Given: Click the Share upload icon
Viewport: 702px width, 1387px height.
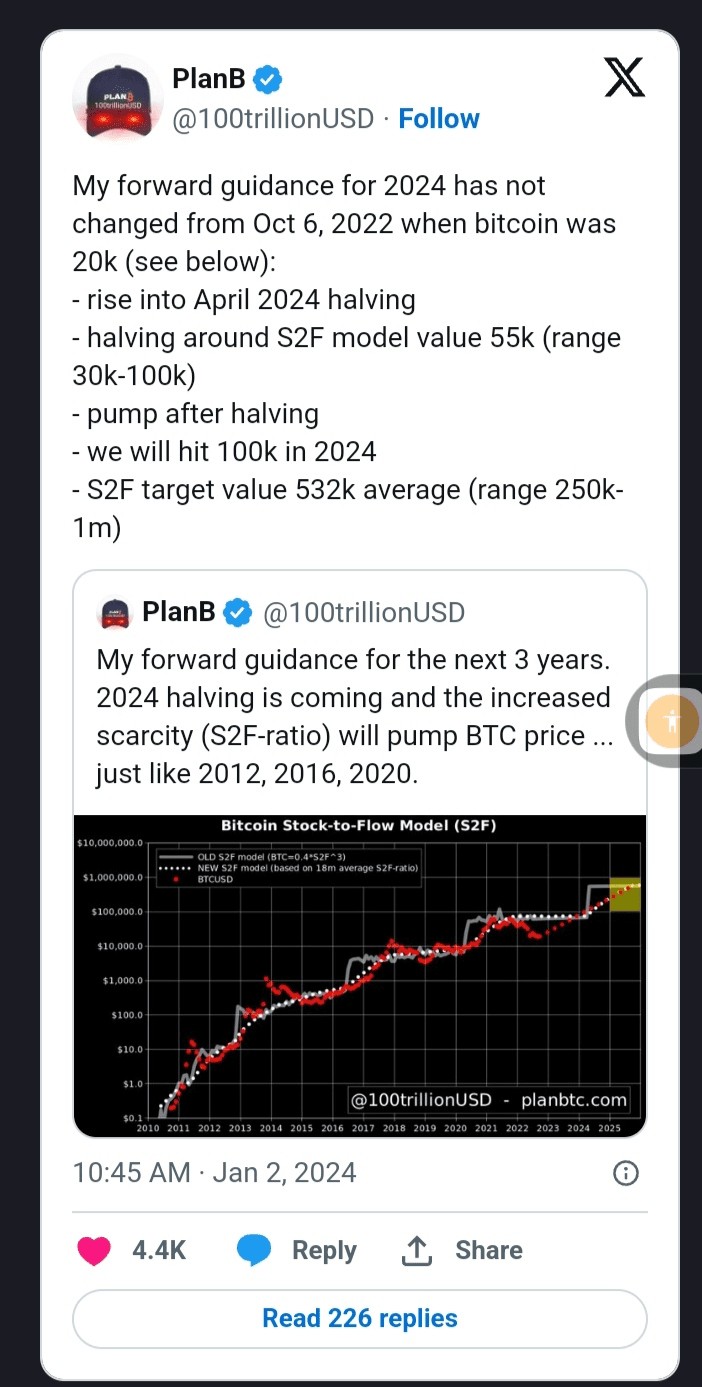Looking at the screenshot, I should (417, 1250).
